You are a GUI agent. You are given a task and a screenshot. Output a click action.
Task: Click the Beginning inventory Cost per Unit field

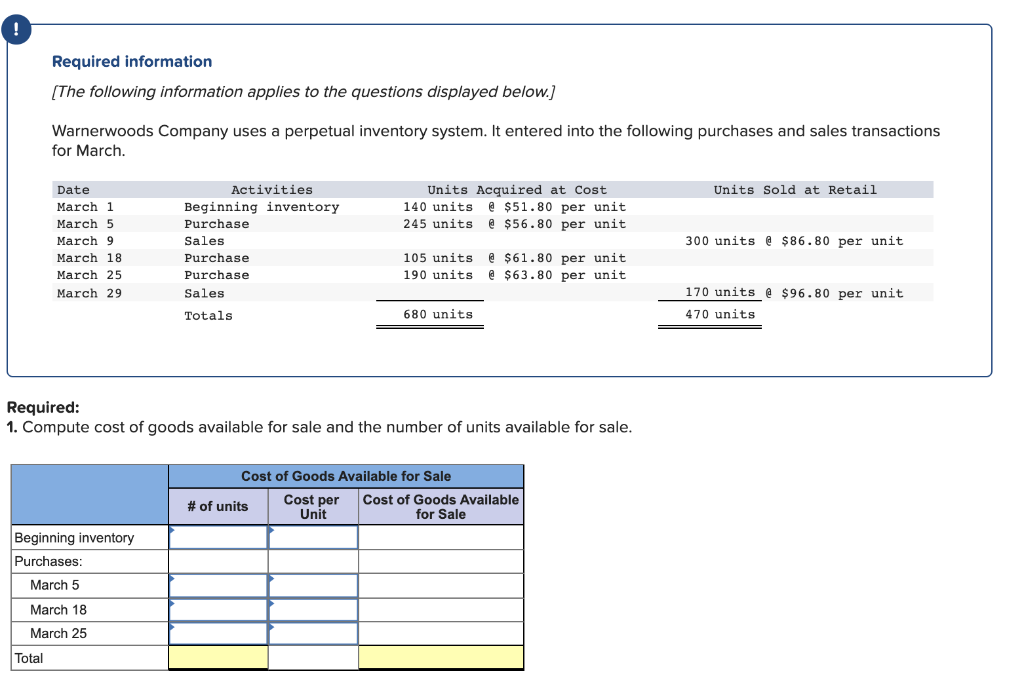[x=312, y=537]
